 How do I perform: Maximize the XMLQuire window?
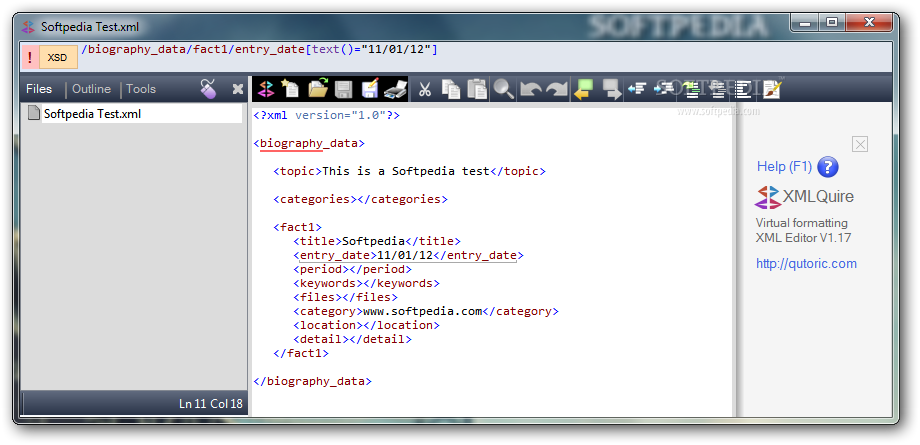point(831,23)
